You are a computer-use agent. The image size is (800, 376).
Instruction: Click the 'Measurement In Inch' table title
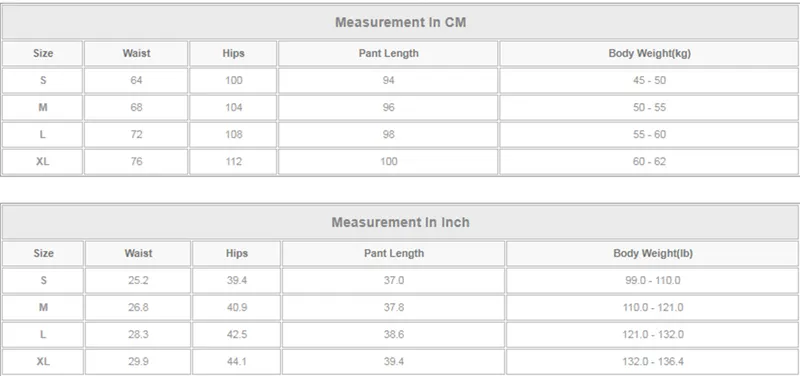[x=400, y=222]
